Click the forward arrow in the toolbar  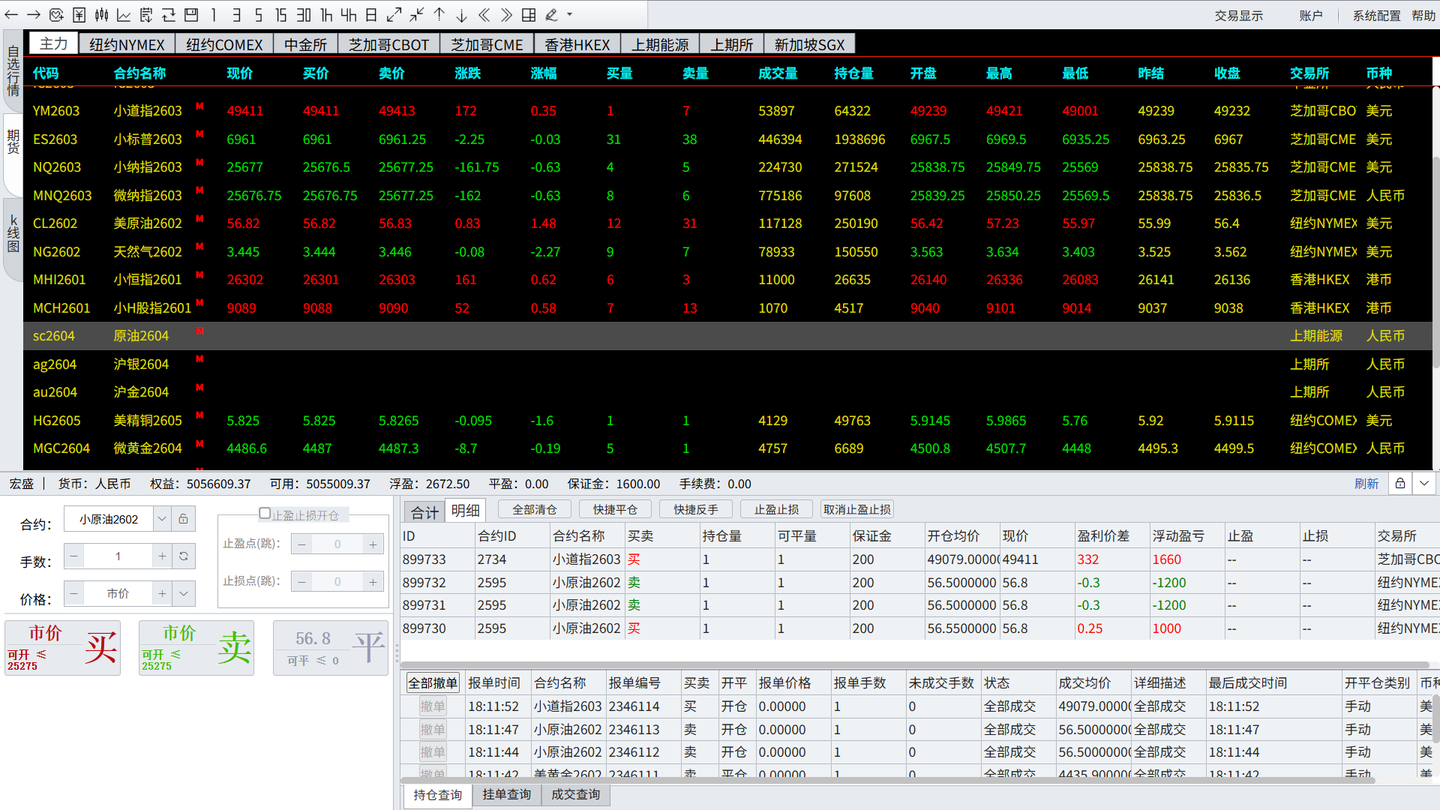33,15
